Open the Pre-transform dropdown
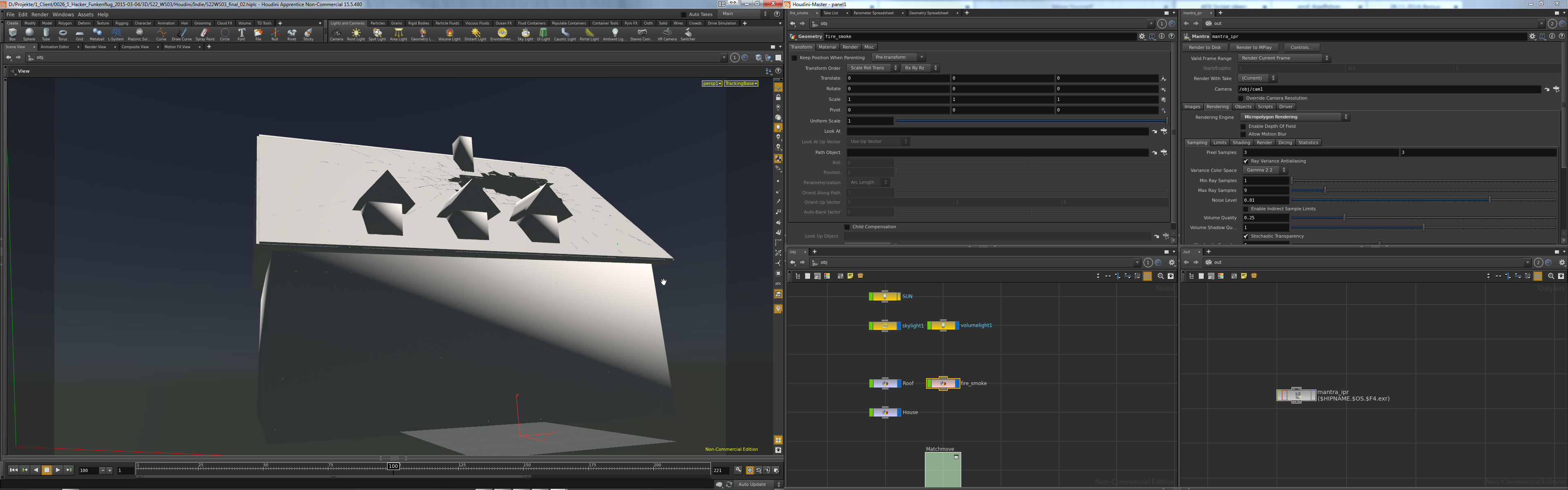 898,57
